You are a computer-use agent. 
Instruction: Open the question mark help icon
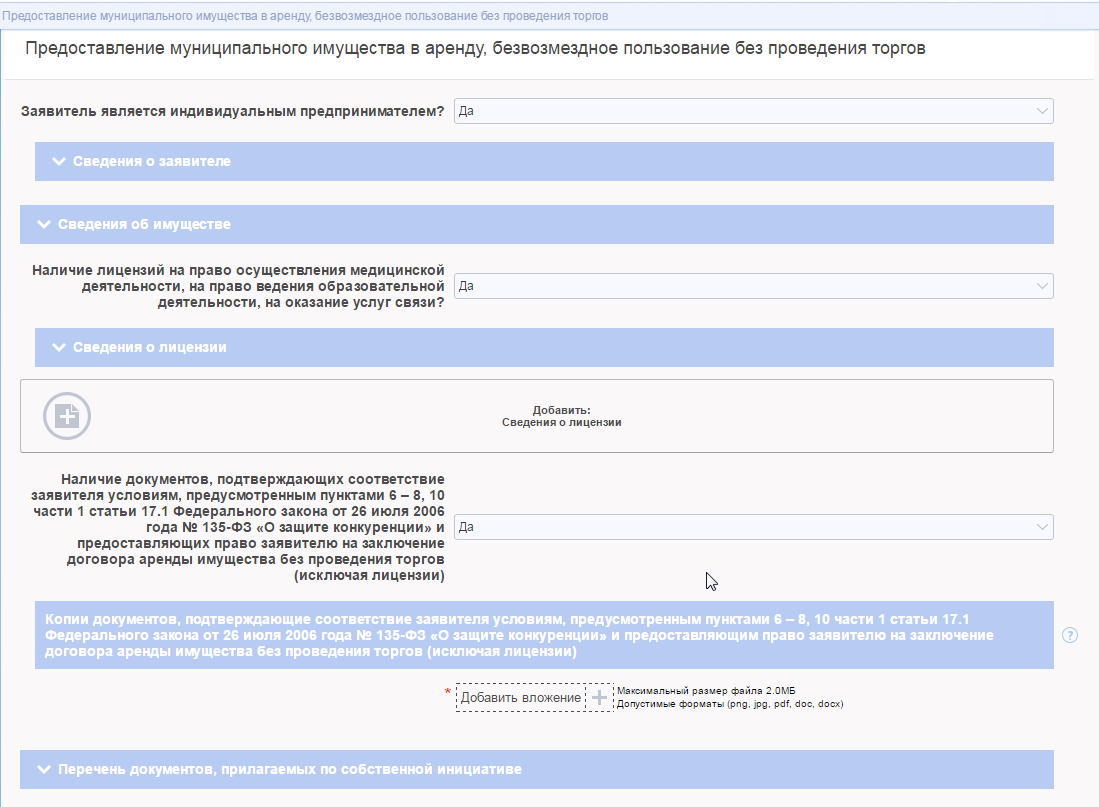[x=1070, y=635]
